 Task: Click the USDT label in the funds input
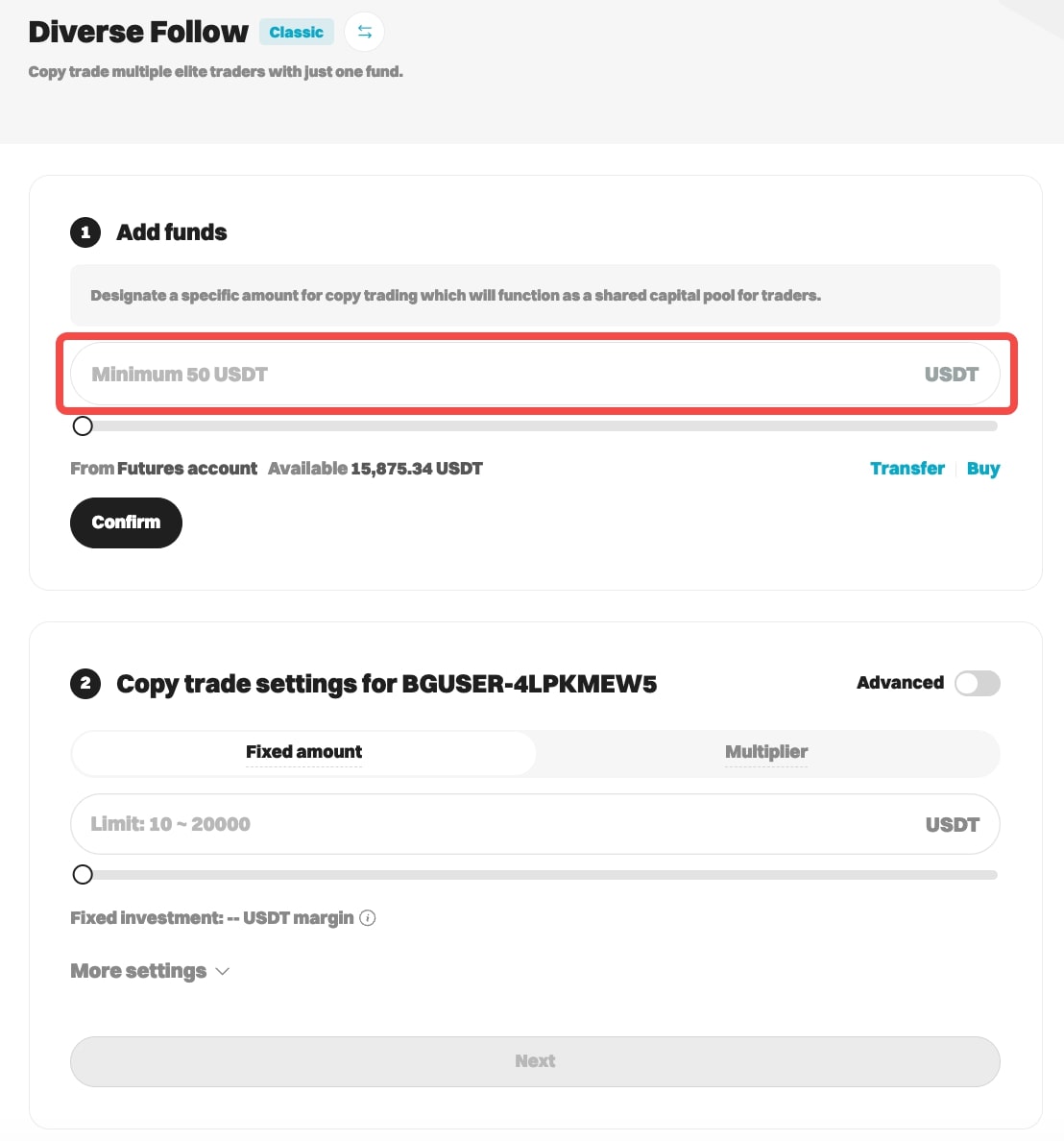click(x=952, y=374)
